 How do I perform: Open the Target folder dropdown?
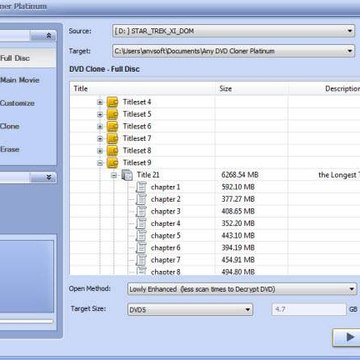tap(350, 51)
